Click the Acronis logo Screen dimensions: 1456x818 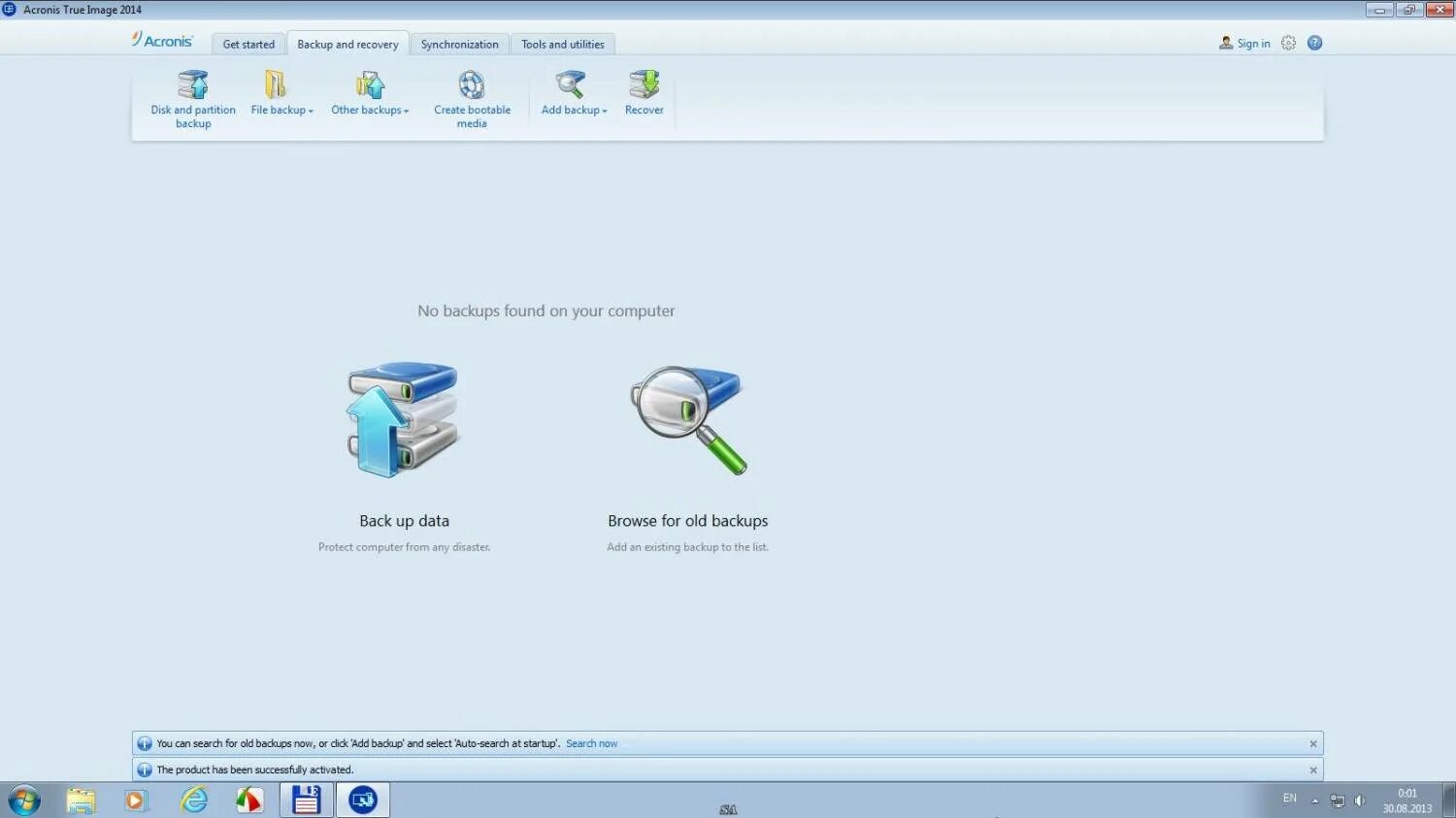click(x=162, y=41)
